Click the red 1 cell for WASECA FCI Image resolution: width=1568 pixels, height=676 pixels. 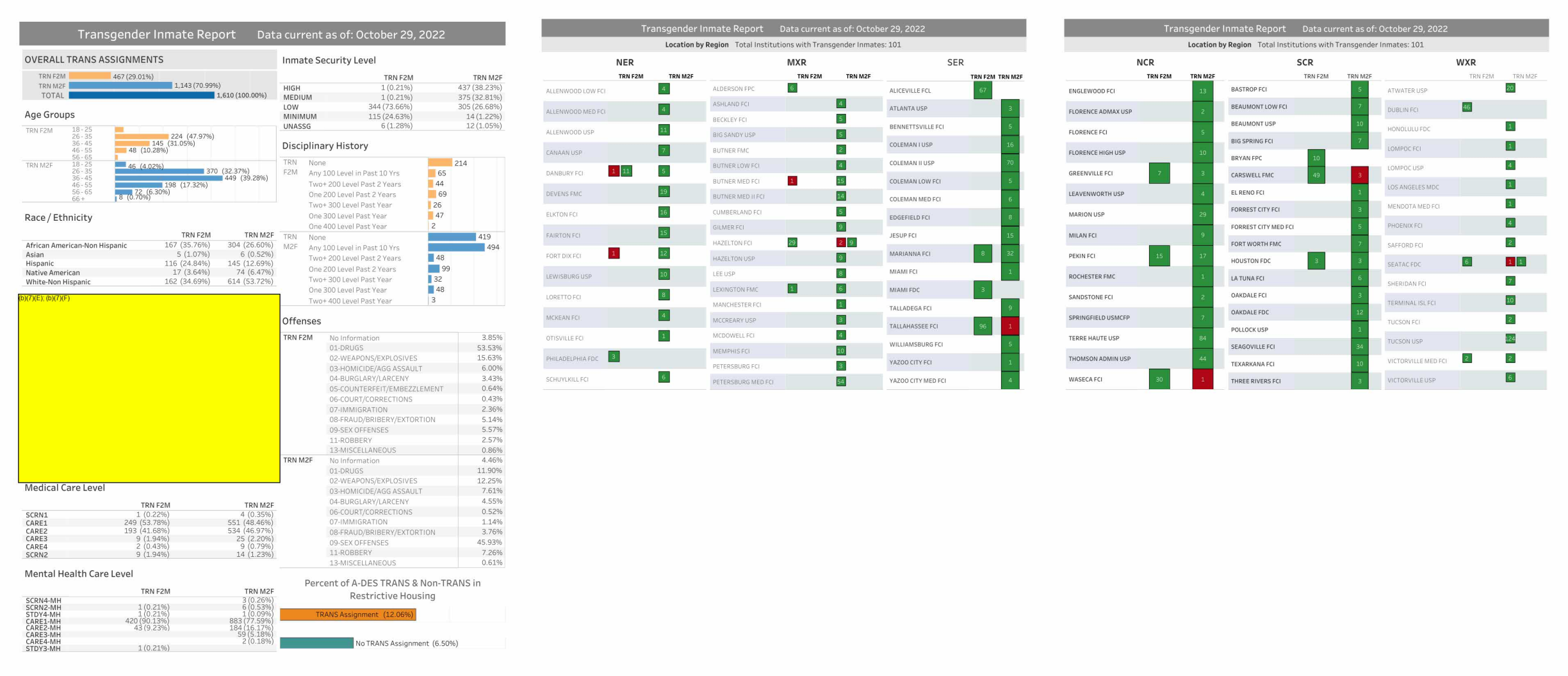pos(1202,379)
